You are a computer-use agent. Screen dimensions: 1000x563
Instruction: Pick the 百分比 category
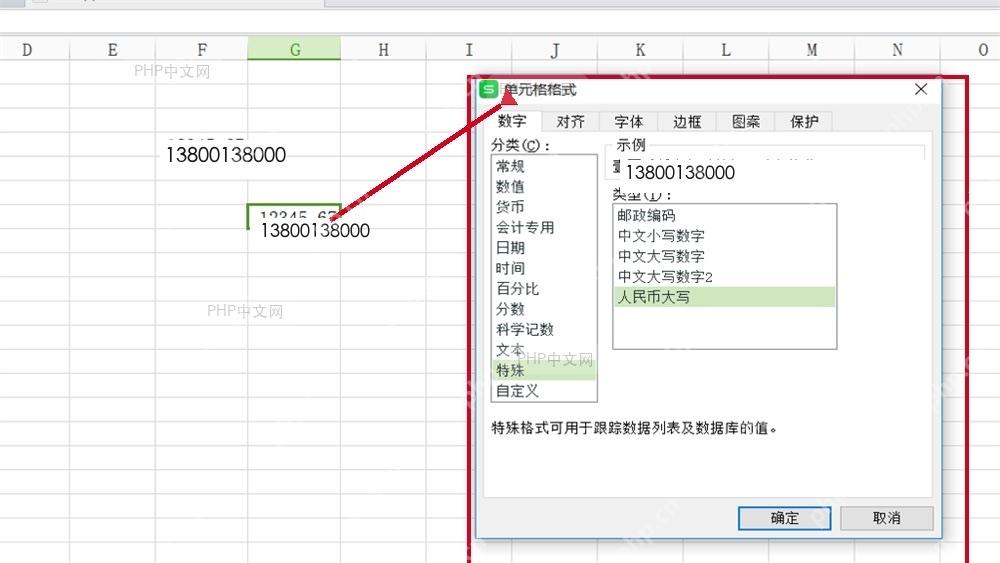coord(544,288)
